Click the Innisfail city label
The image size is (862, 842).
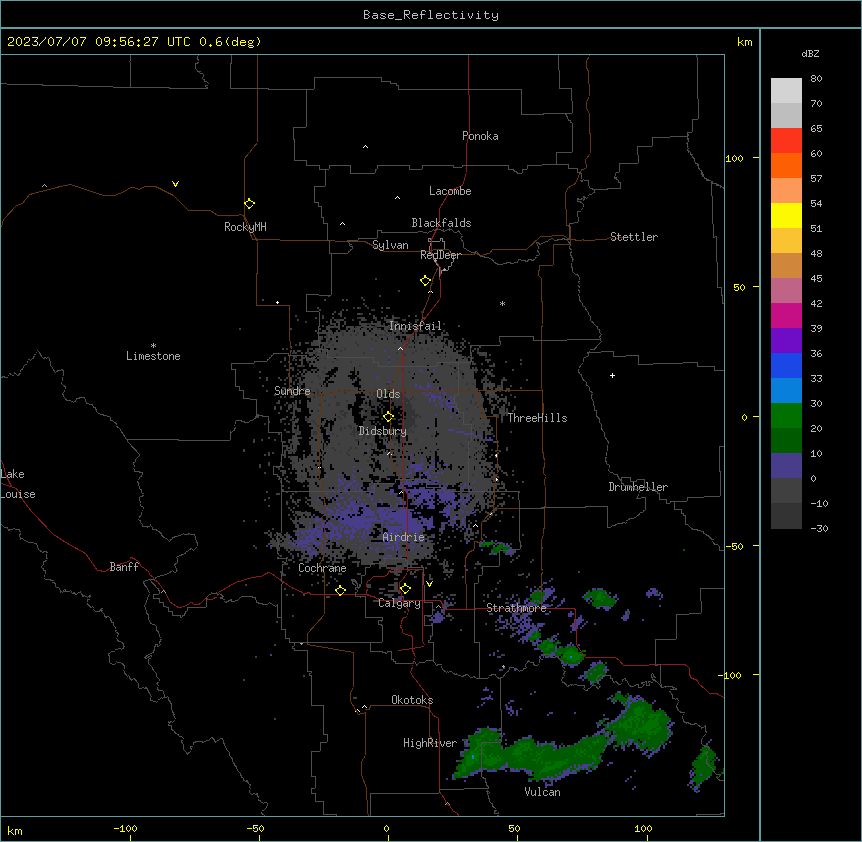click(x=415, y=326)
